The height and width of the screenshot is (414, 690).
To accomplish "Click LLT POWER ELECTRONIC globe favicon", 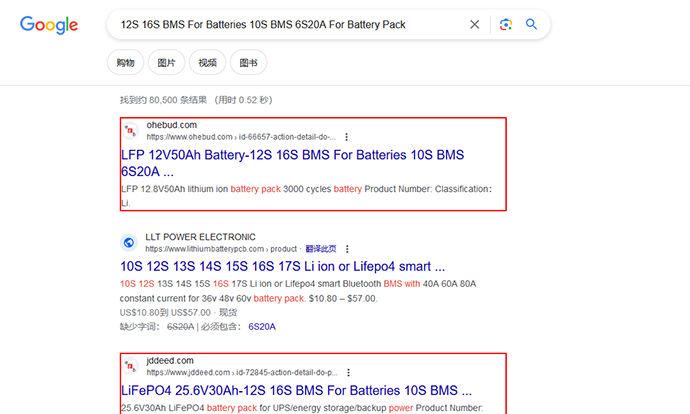I will (128, 242).
